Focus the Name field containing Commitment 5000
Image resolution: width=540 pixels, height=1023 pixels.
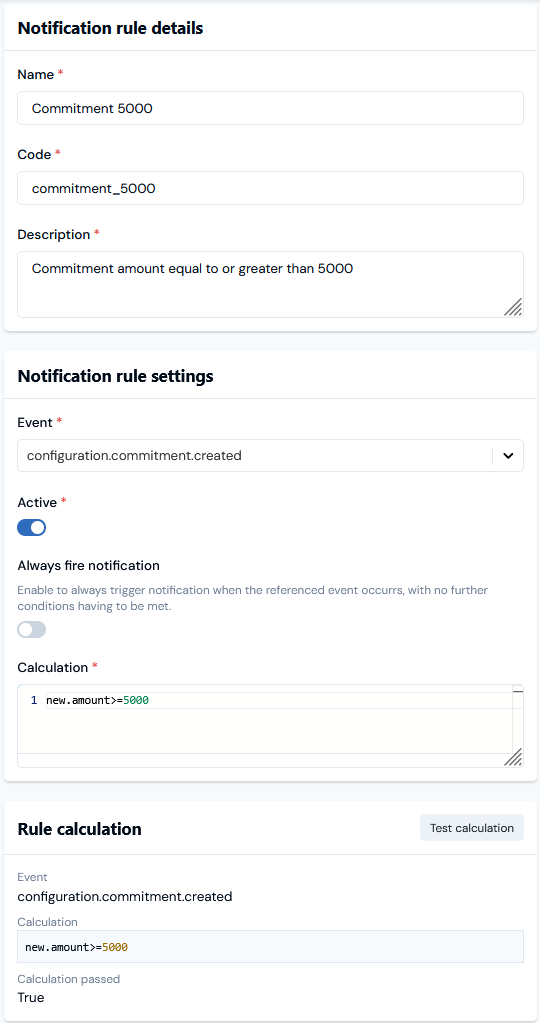(x=270, y=108)
